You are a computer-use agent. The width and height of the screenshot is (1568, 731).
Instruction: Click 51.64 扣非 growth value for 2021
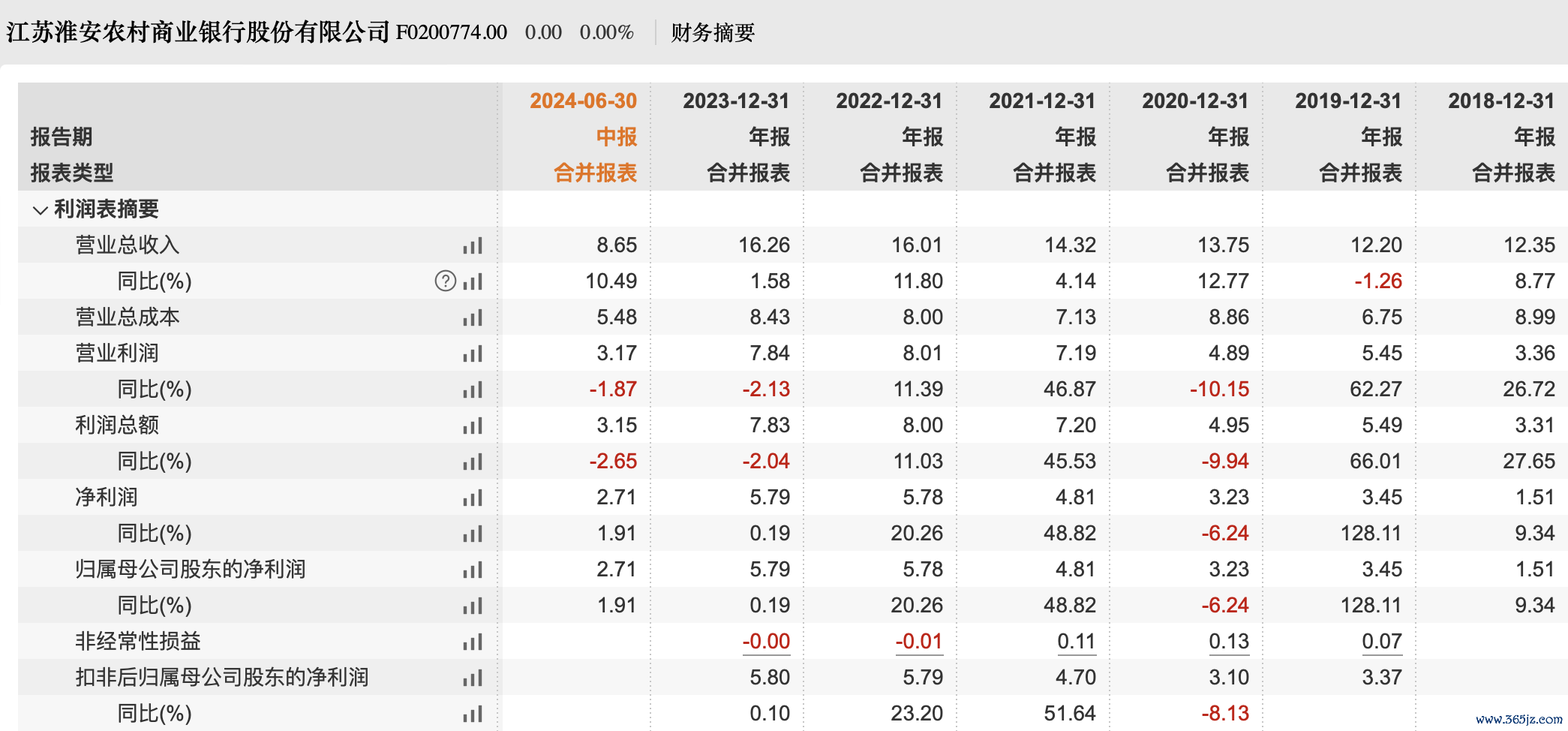pyautogui.click(x=1070, y=714)
